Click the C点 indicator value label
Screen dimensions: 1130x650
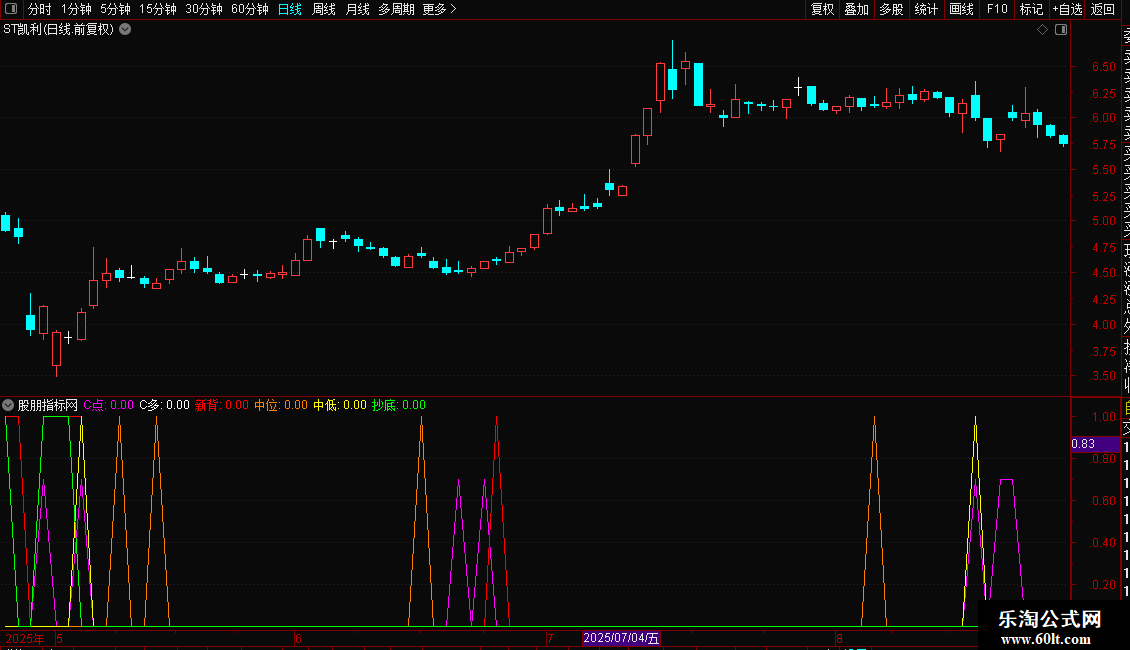click(108, 405)
